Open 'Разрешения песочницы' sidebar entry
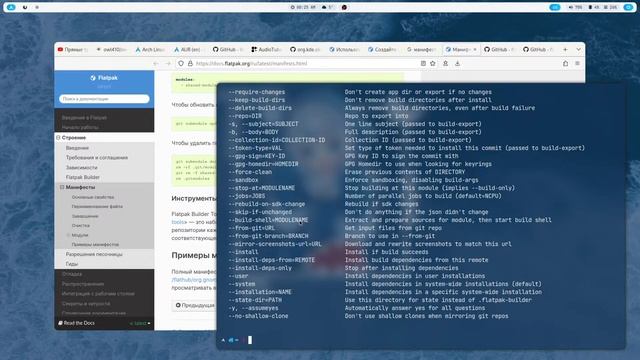Screen dimensions: 640x360 pyautogui.click(x=94, y=254)
